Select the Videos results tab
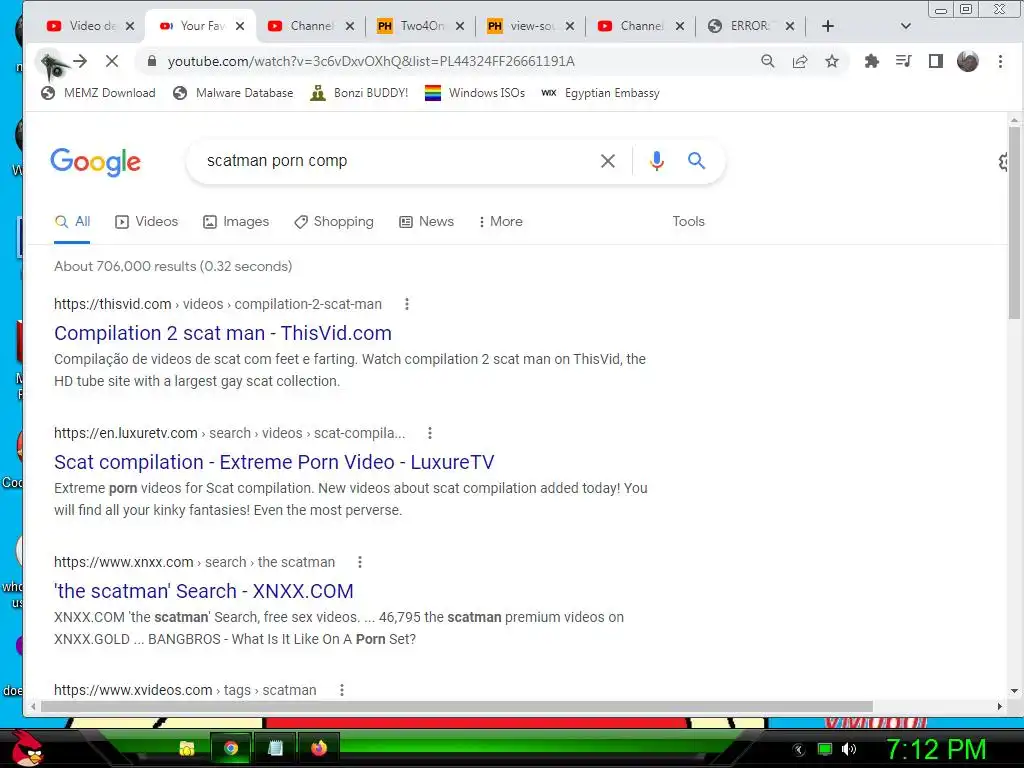This screenshot has height=768, width=1024. click(x=146, y=222)
